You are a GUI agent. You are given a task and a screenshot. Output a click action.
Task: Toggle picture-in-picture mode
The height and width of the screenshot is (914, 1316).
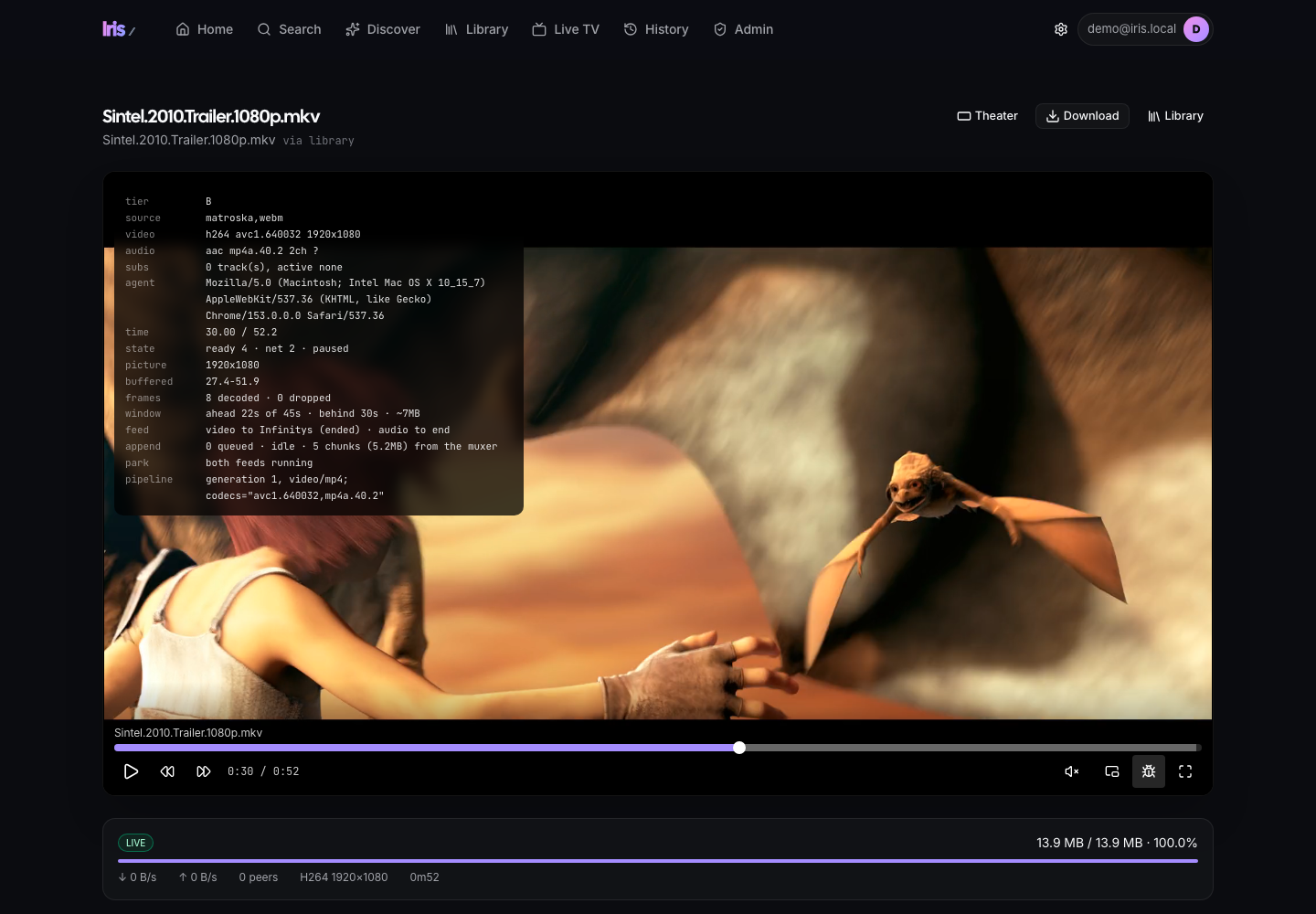pos(1112,771)
